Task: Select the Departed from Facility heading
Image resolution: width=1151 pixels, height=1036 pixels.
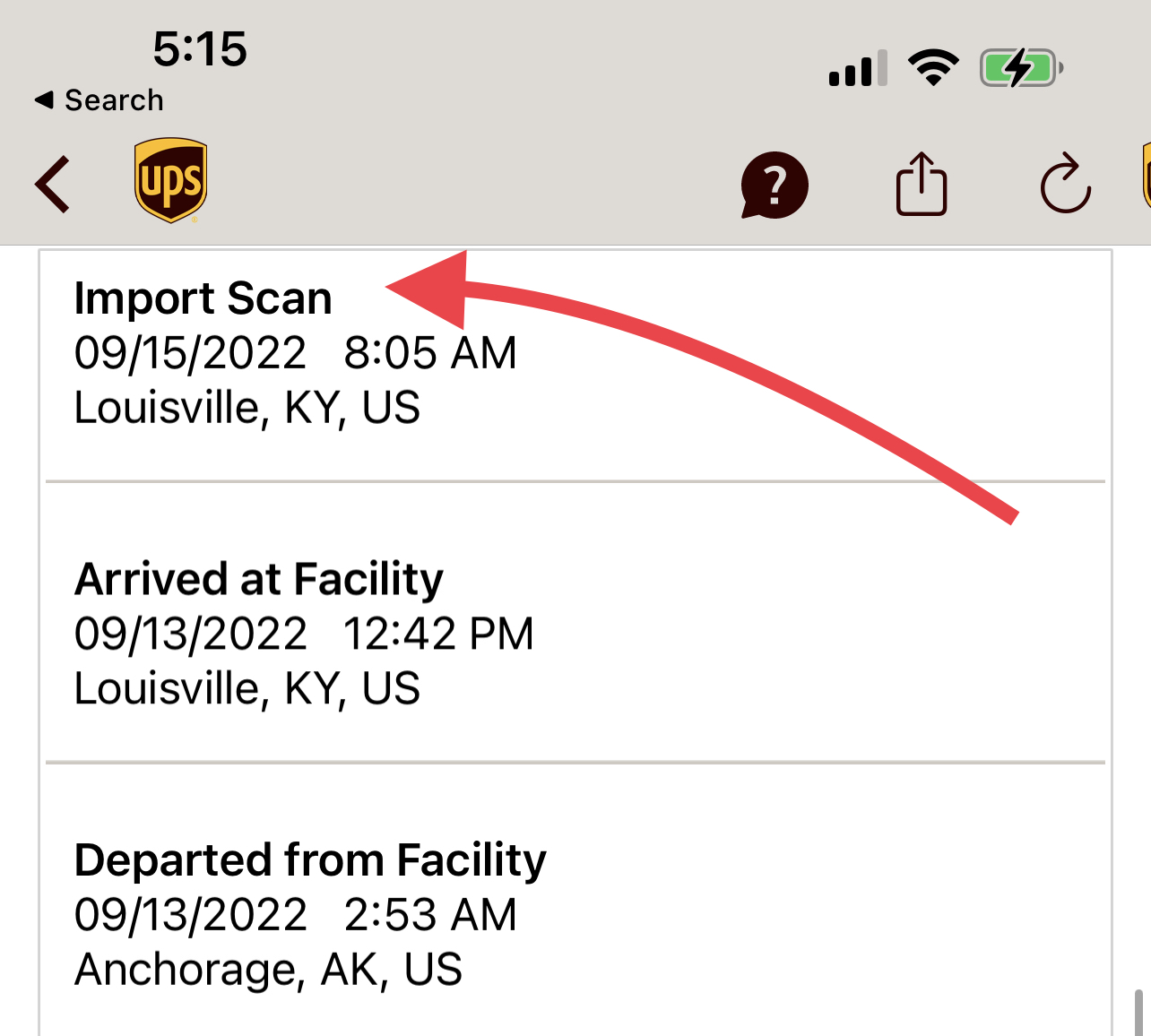Action: click(x=310, y=860)
